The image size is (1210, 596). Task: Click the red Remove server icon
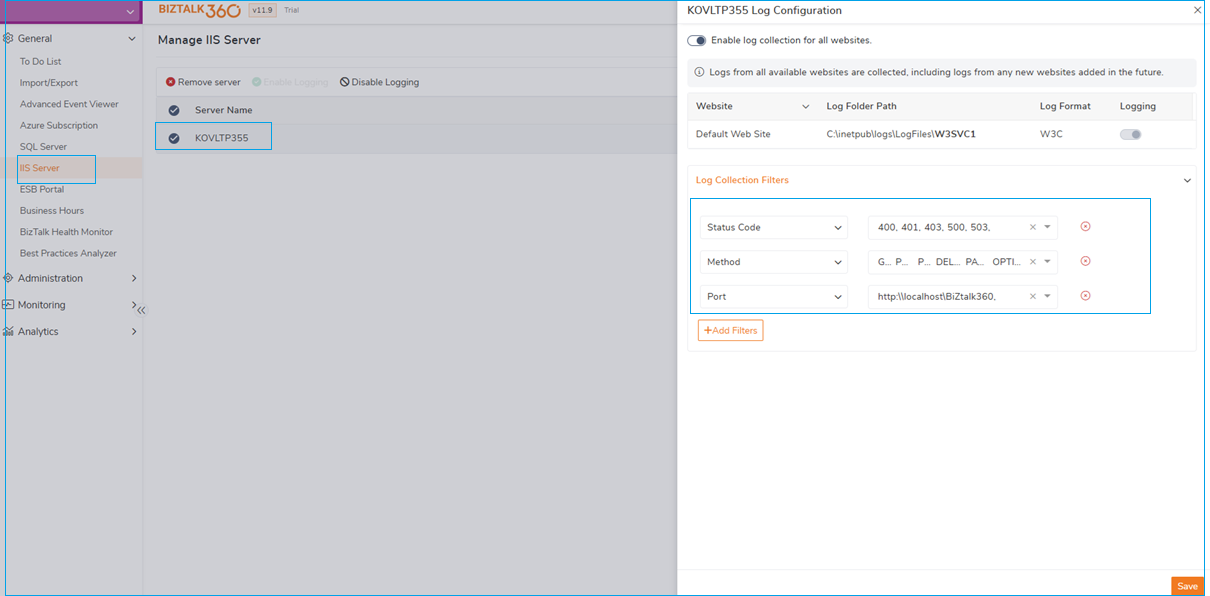170,82
